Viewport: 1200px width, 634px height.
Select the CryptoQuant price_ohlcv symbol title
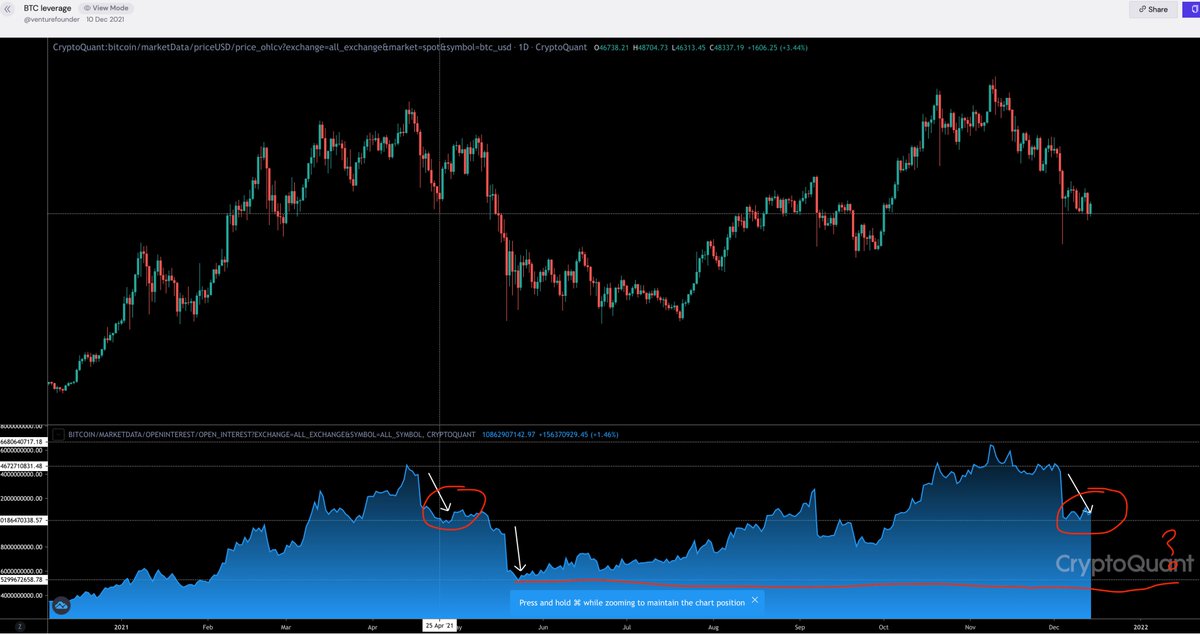[282, 47]
